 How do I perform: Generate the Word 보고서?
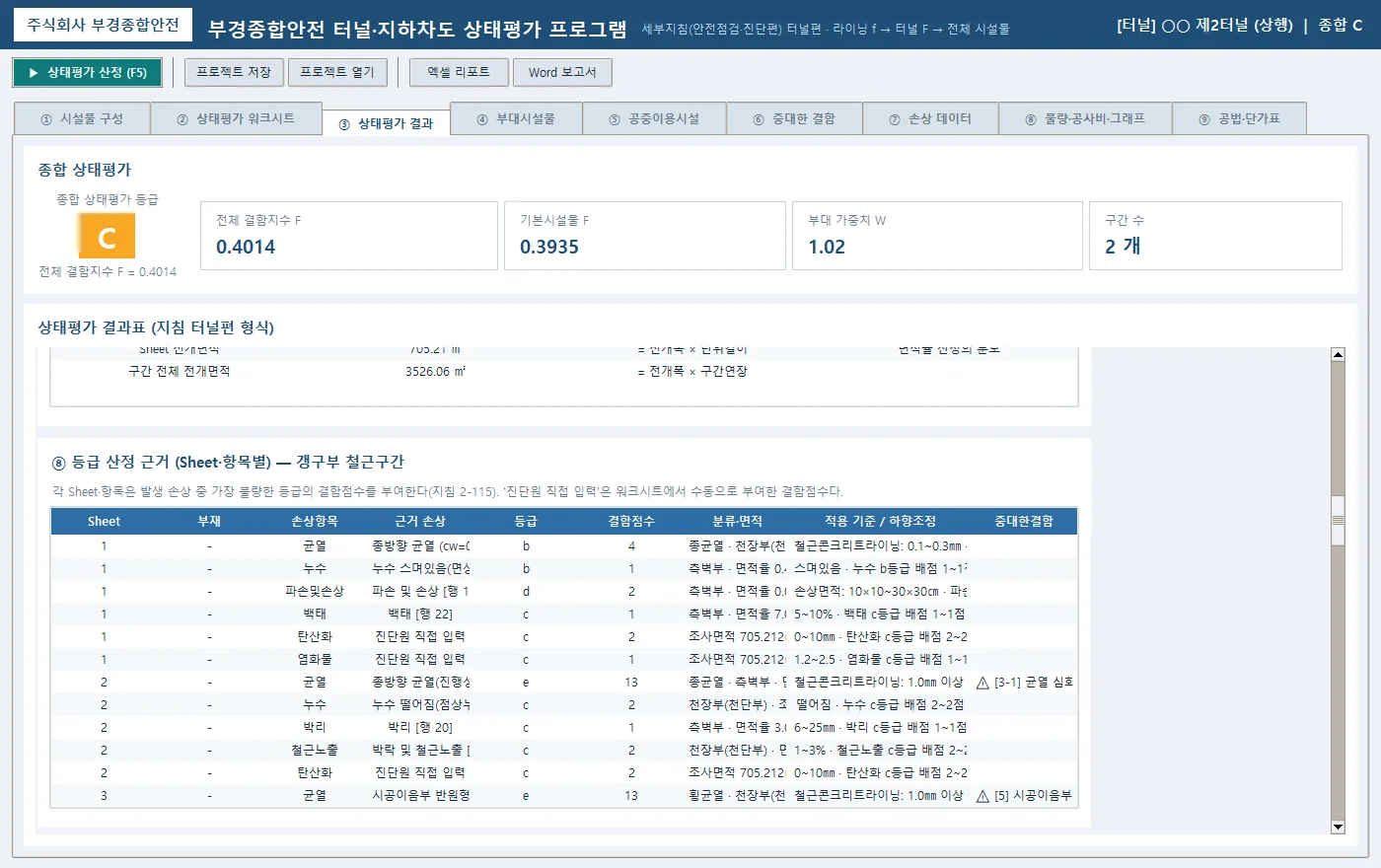click(x=562, y=72)
